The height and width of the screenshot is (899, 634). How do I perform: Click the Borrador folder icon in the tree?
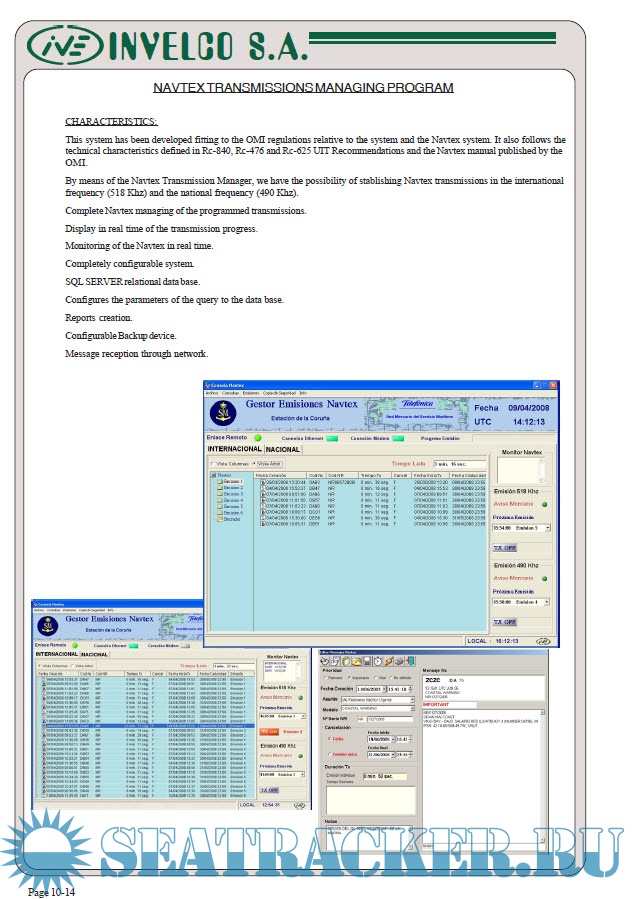pos(220,519)
